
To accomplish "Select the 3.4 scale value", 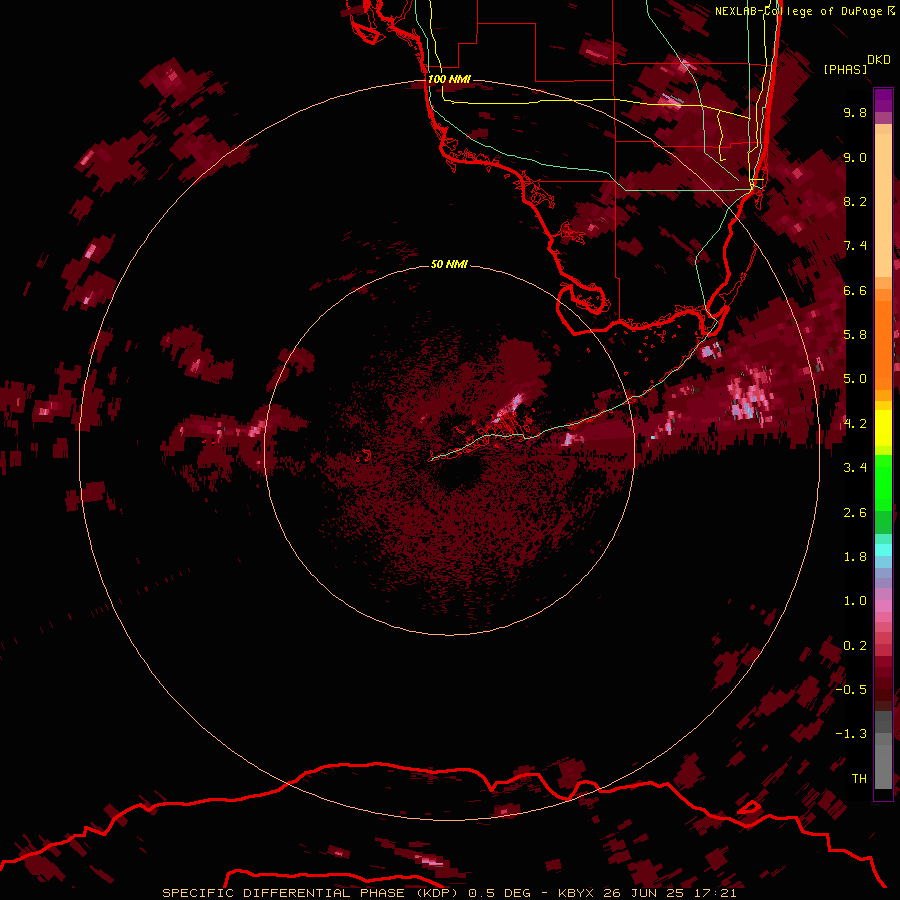I will click(855, 468).
